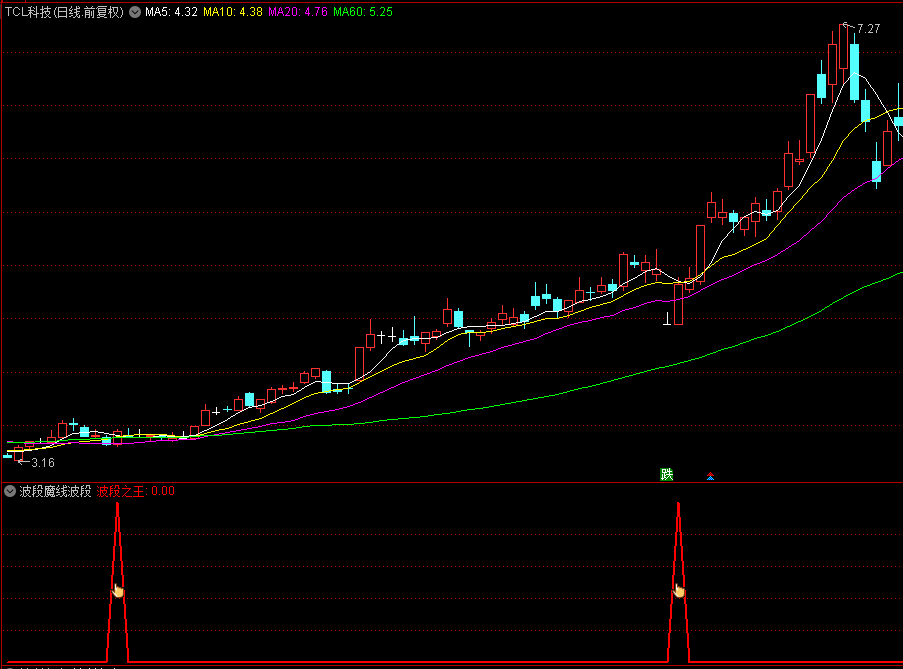Click the 波段之王: 0.00 value label
The height and width of the screenshot is (669, 903).
point(135,491)
